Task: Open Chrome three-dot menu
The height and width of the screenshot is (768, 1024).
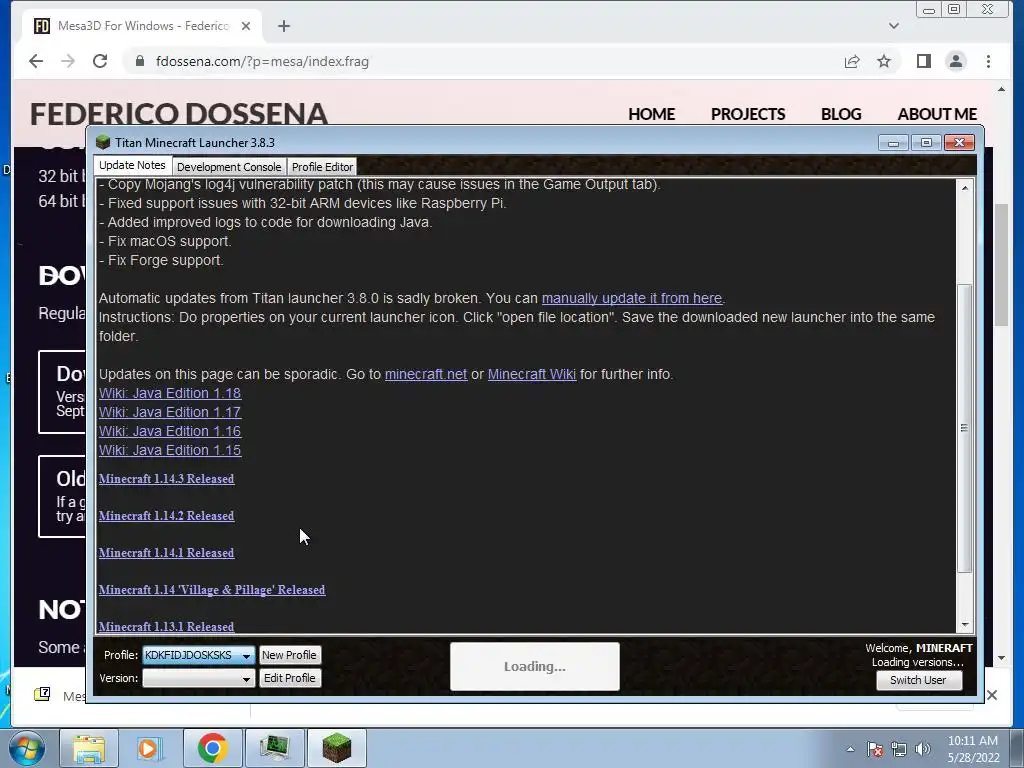Action: (988, 61)
